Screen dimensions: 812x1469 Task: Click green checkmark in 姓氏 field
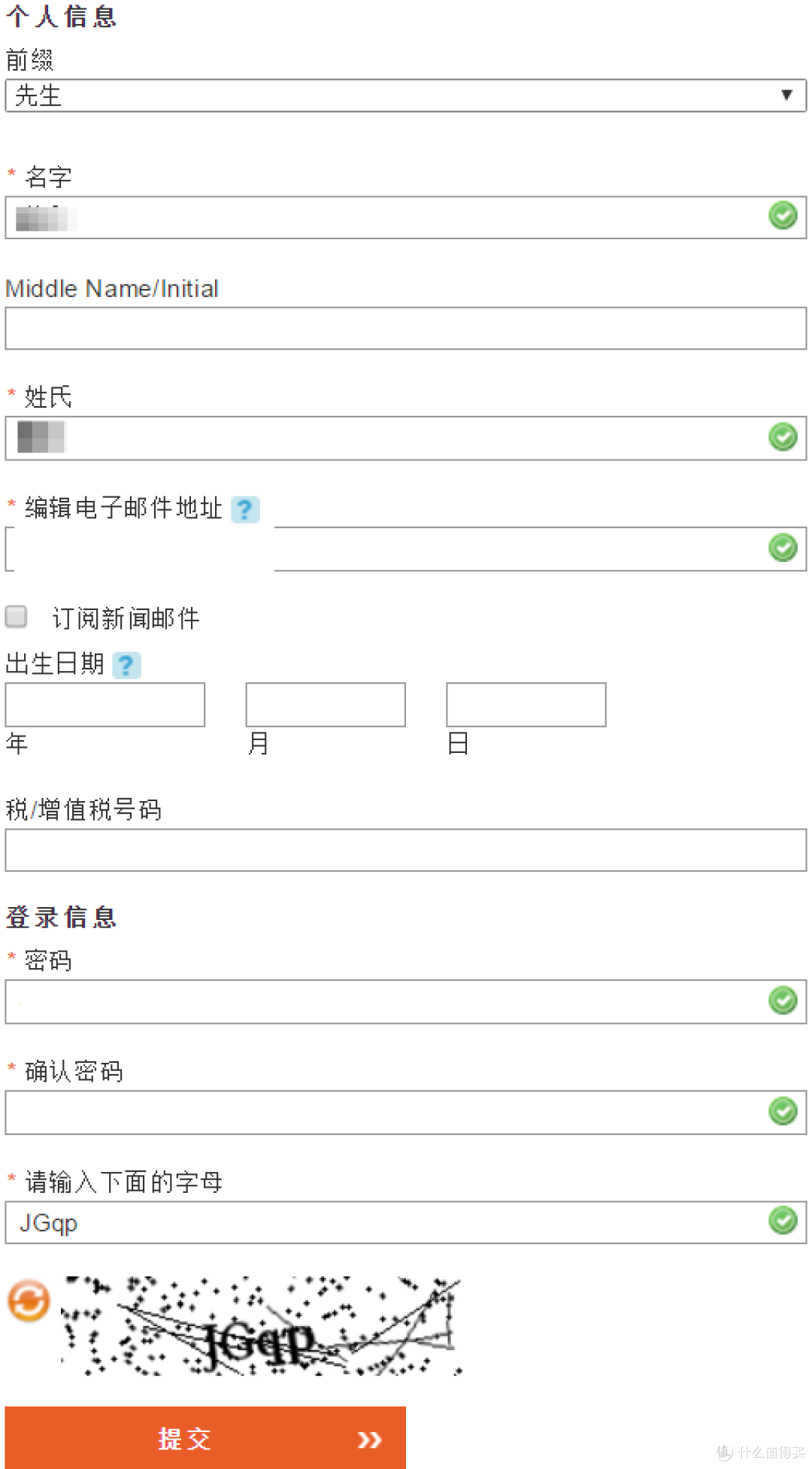(783, 436)
